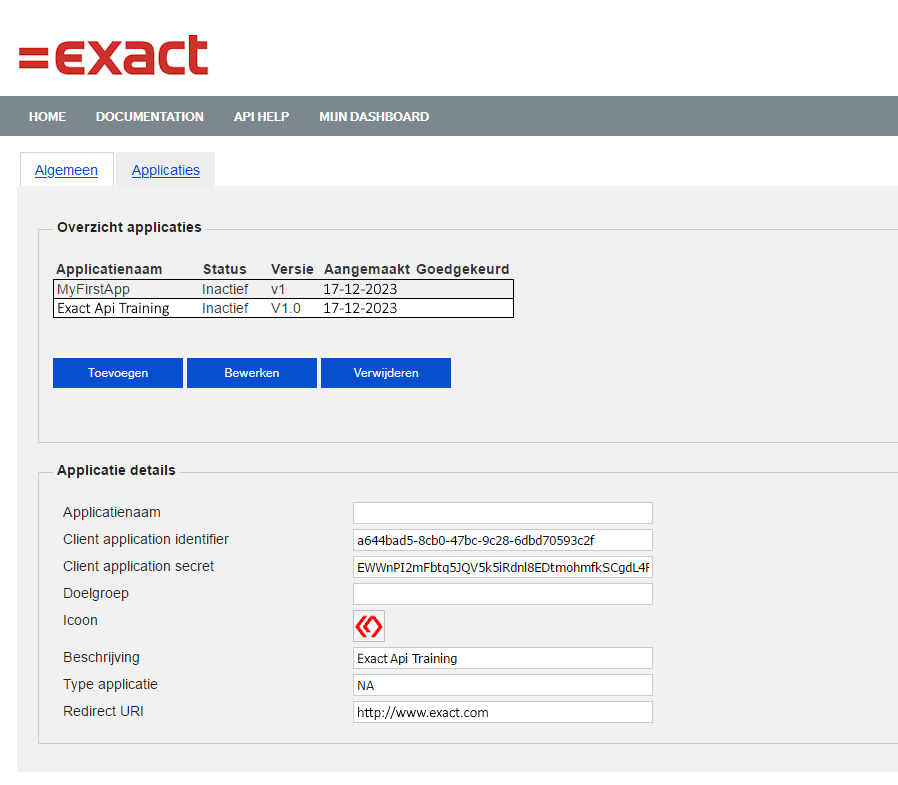Click the Redirect URI field
The image size is (898, 785).
[503, 712]
